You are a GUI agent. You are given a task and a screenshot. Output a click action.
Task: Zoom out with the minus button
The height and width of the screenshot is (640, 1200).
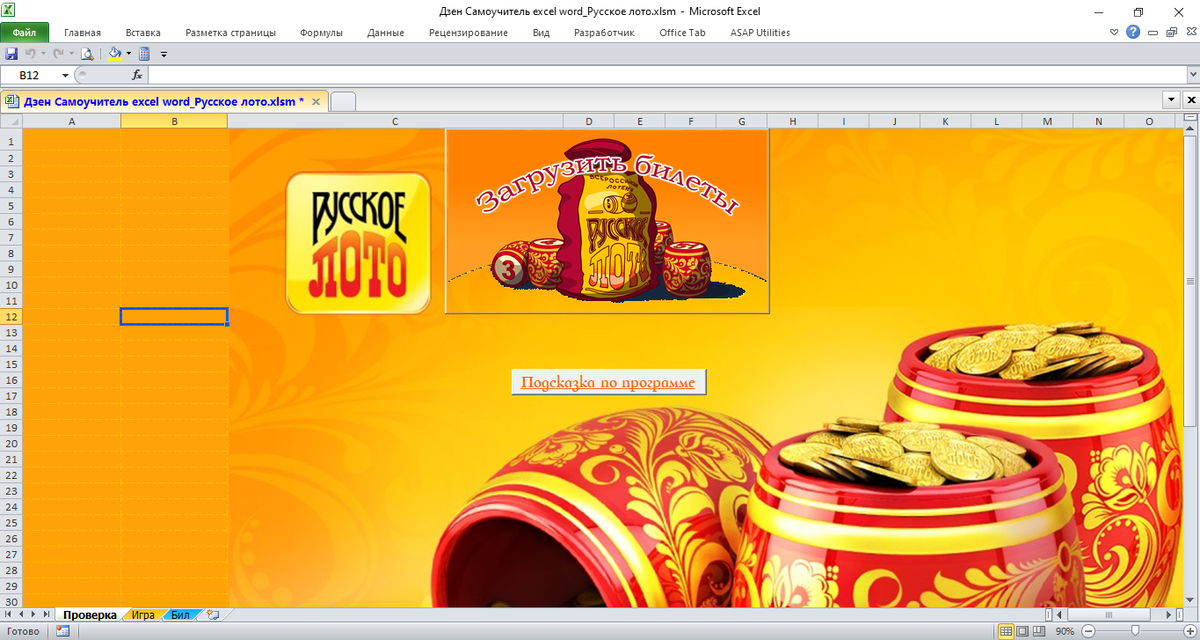[1087, 631]
